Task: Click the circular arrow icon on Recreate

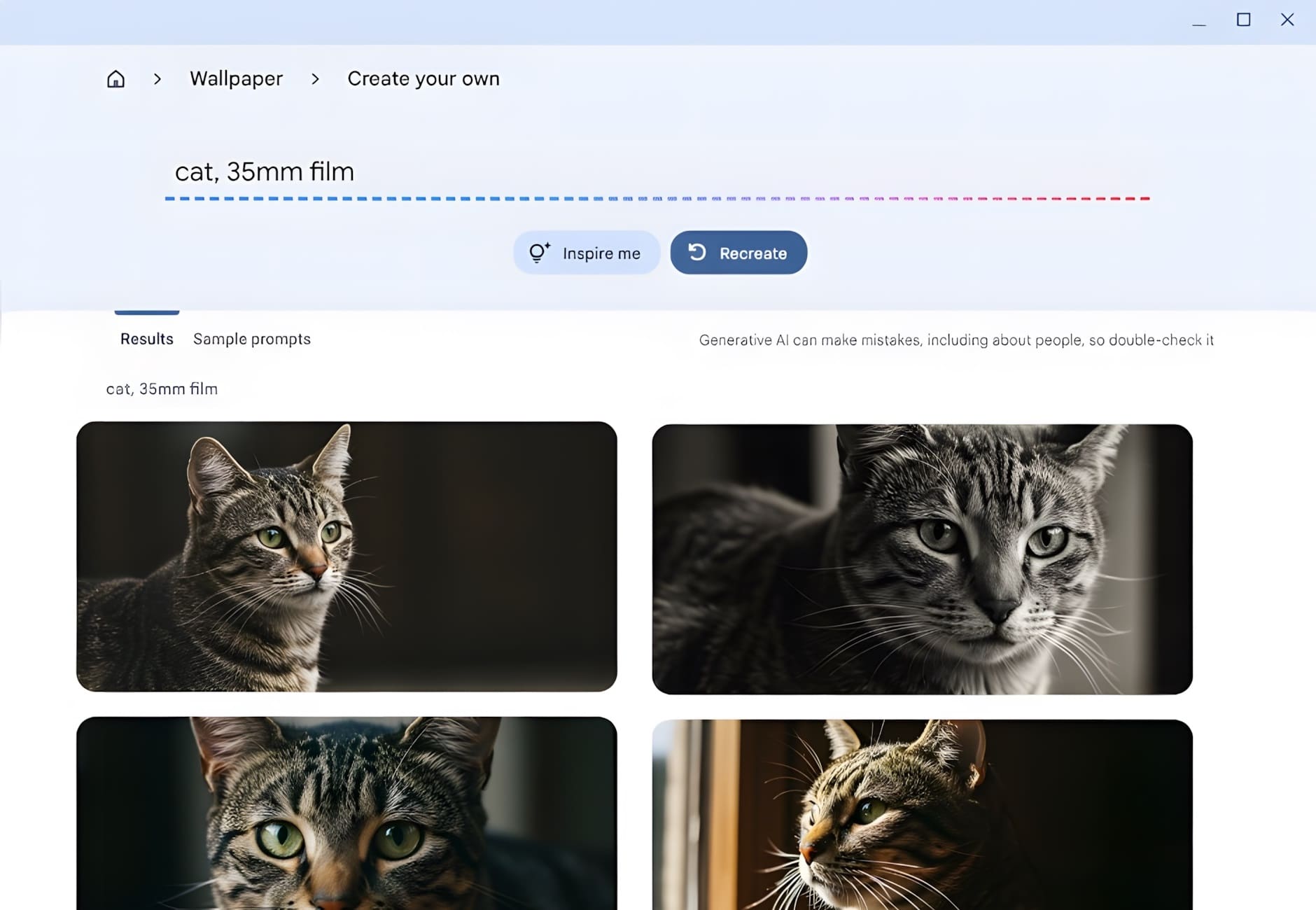Action: [697, 252]
